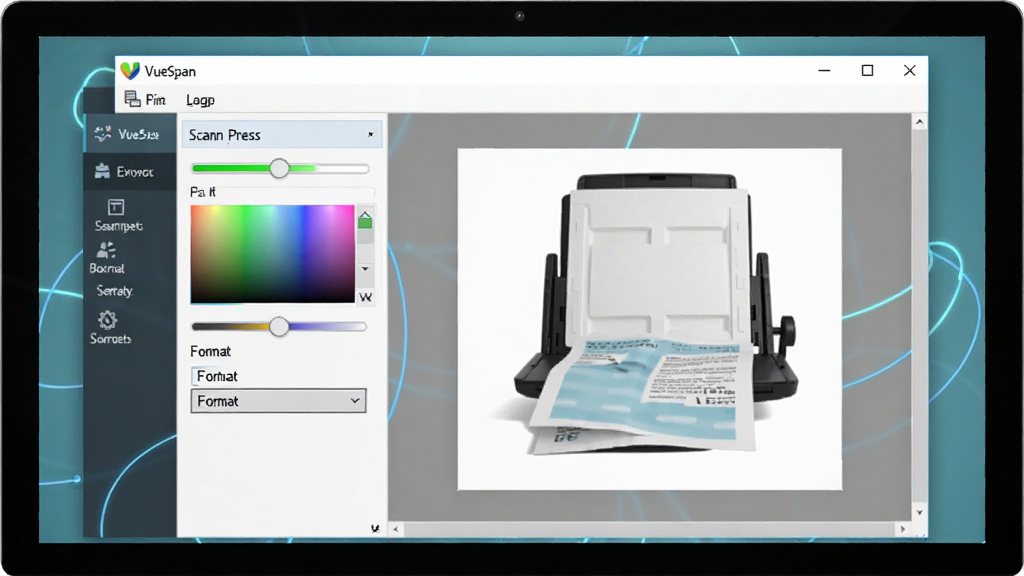Click the VueSpan heart logo icon
This screenshot has width=1024, height=576.
click(x=130, y=71)
